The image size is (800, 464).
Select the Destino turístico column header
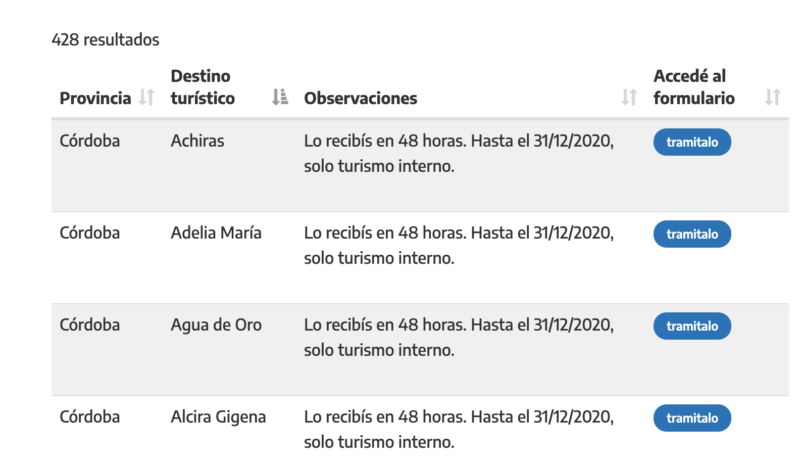pyautogui.click(x=203, y=87)
